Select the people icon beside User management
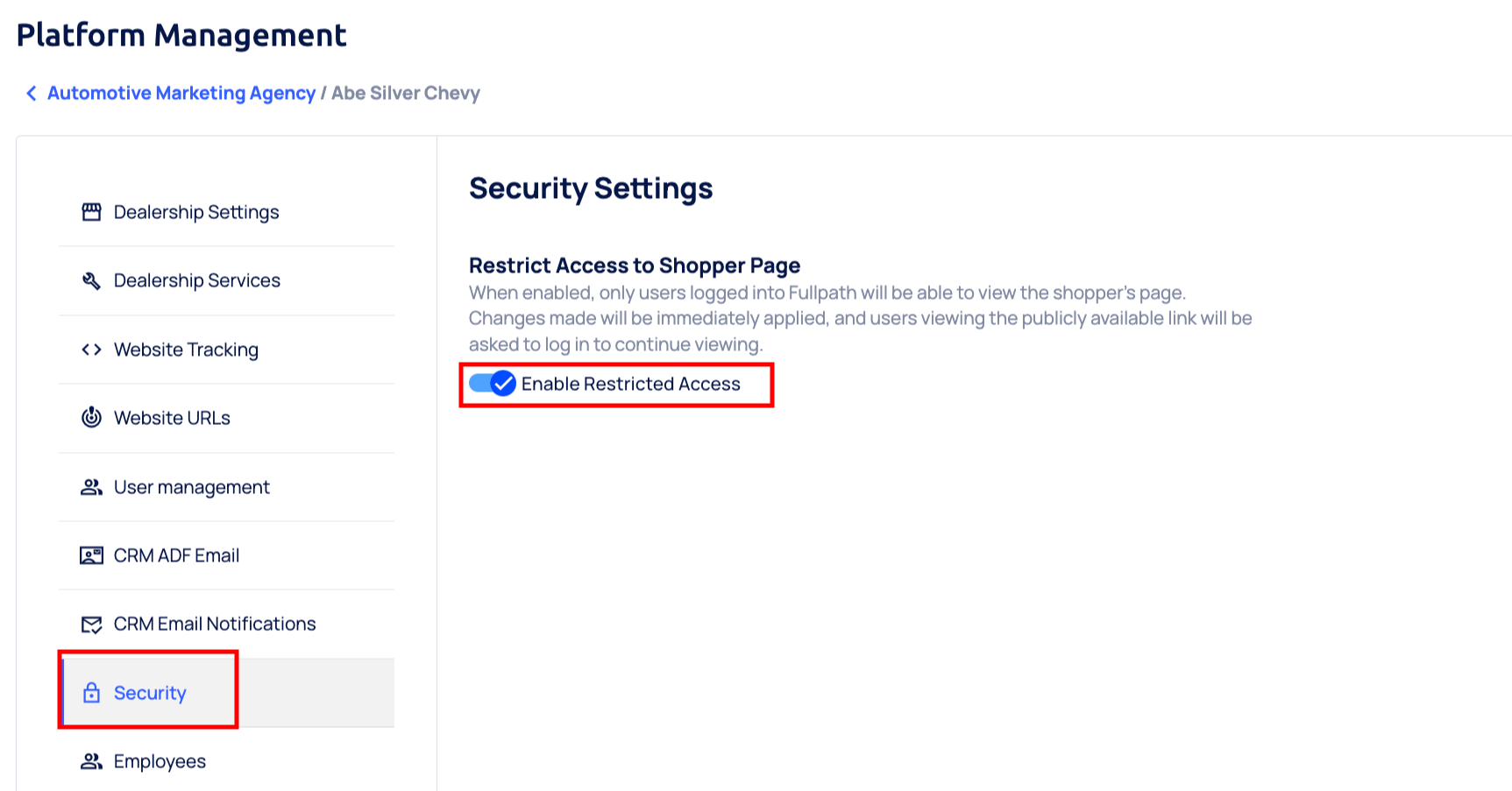The image size is (1512, 791). point(91,487)
